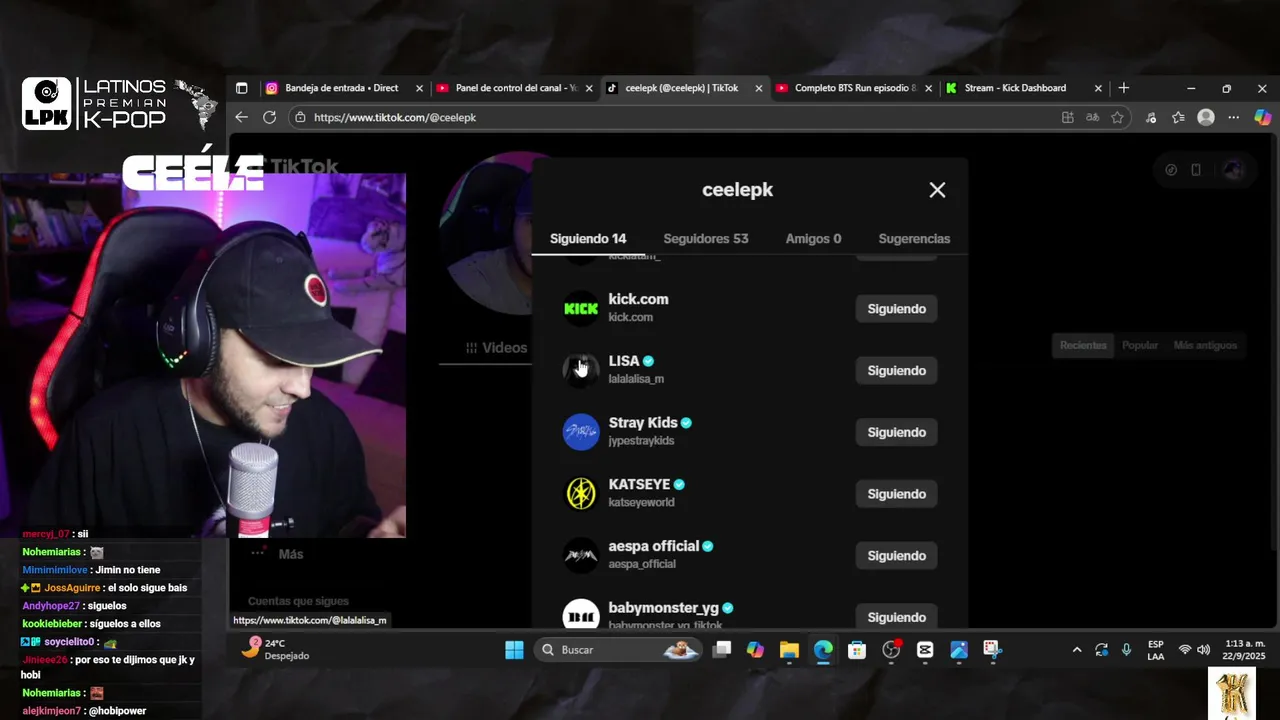This screenshot has height=720, width=1280.
Task: Open microphone tray icon
Action: coord(1126,650)
